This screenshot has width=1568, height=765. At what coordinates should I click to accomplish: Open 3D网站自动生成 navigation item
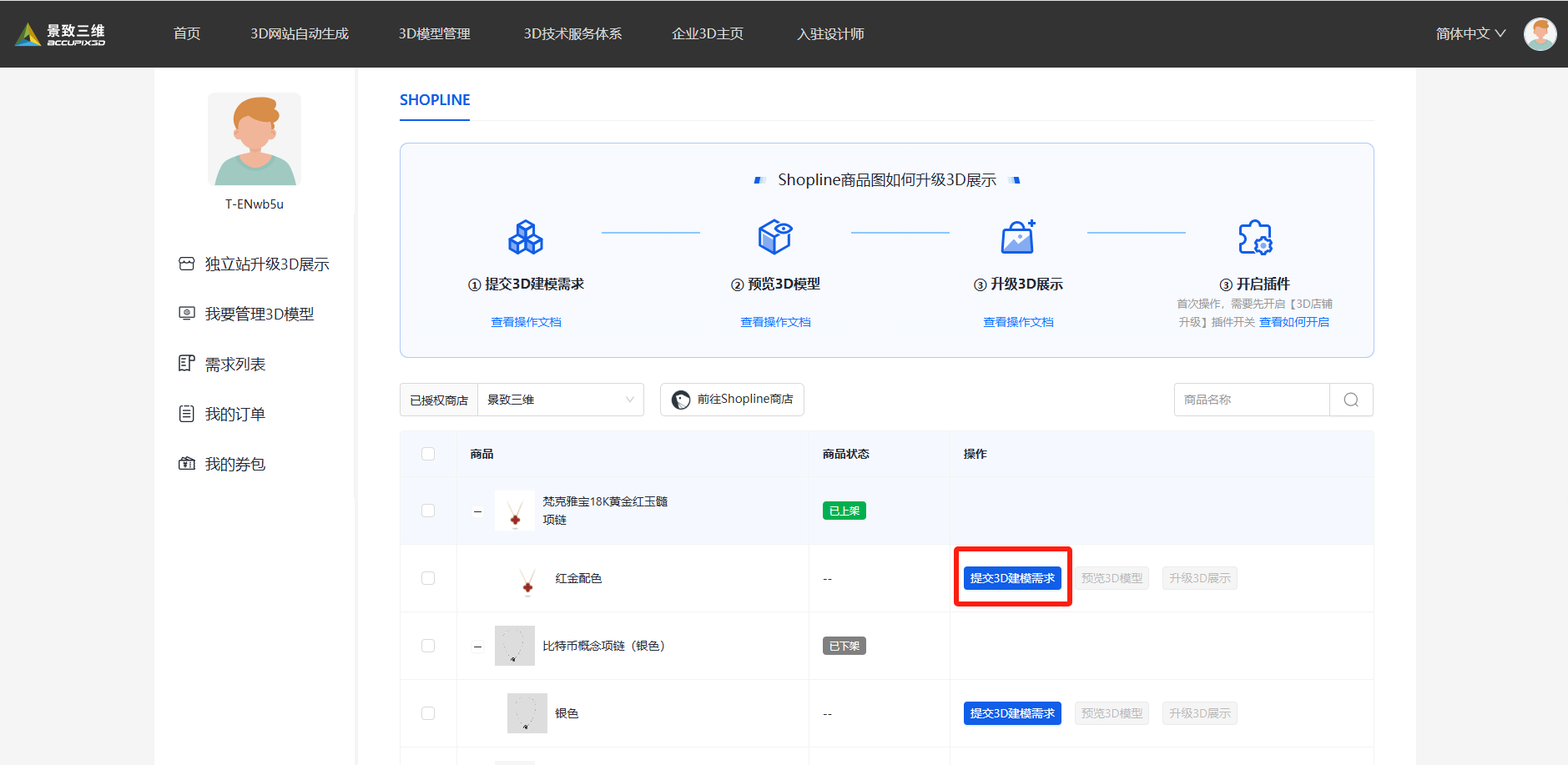300,34
